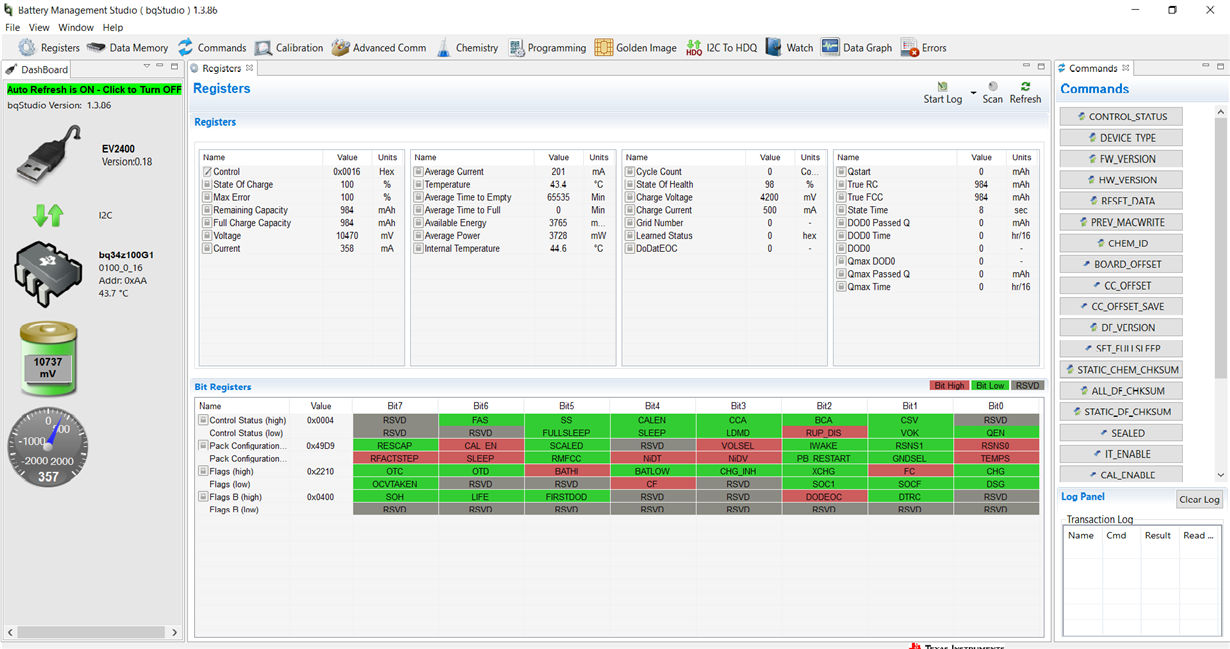This screenshot has width=1230, height=649.
Task: Open the Golden Image tool
Action: pos(636,48)
